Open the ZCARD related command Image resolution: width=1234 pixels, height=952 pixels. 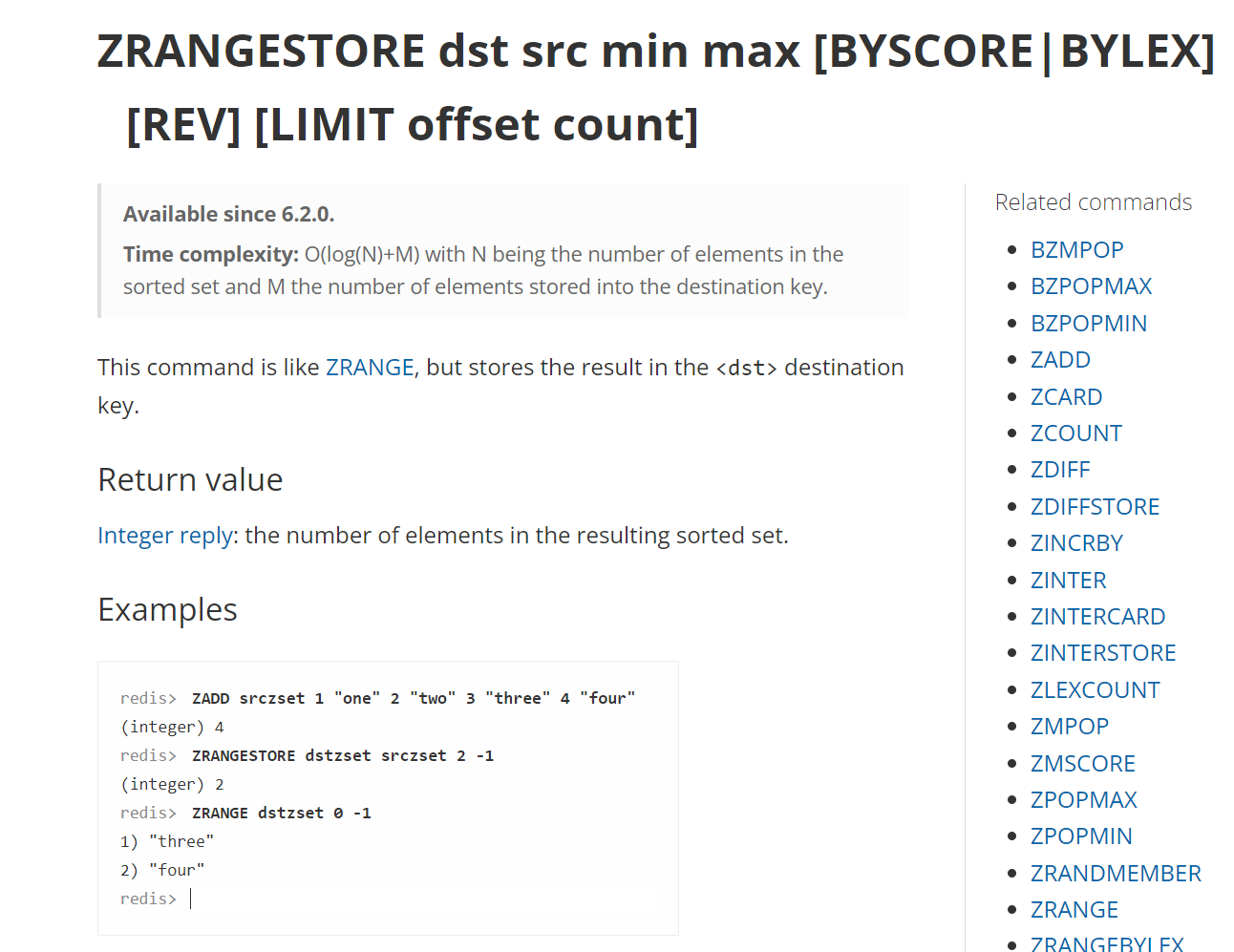1066,396
